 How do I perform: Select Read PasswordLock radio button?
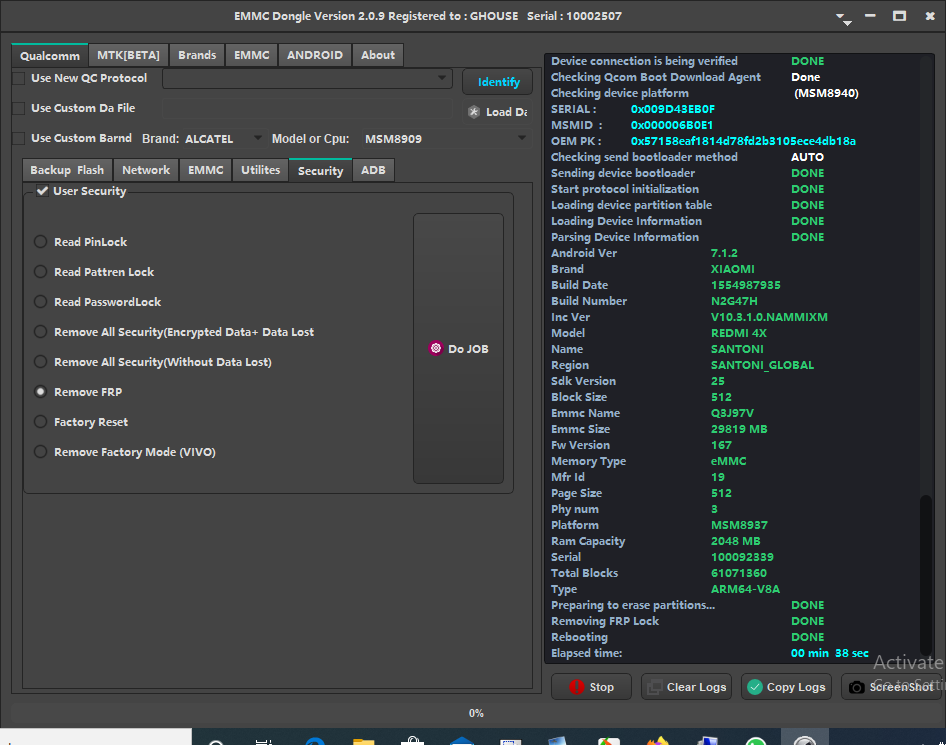click(40, 302)
